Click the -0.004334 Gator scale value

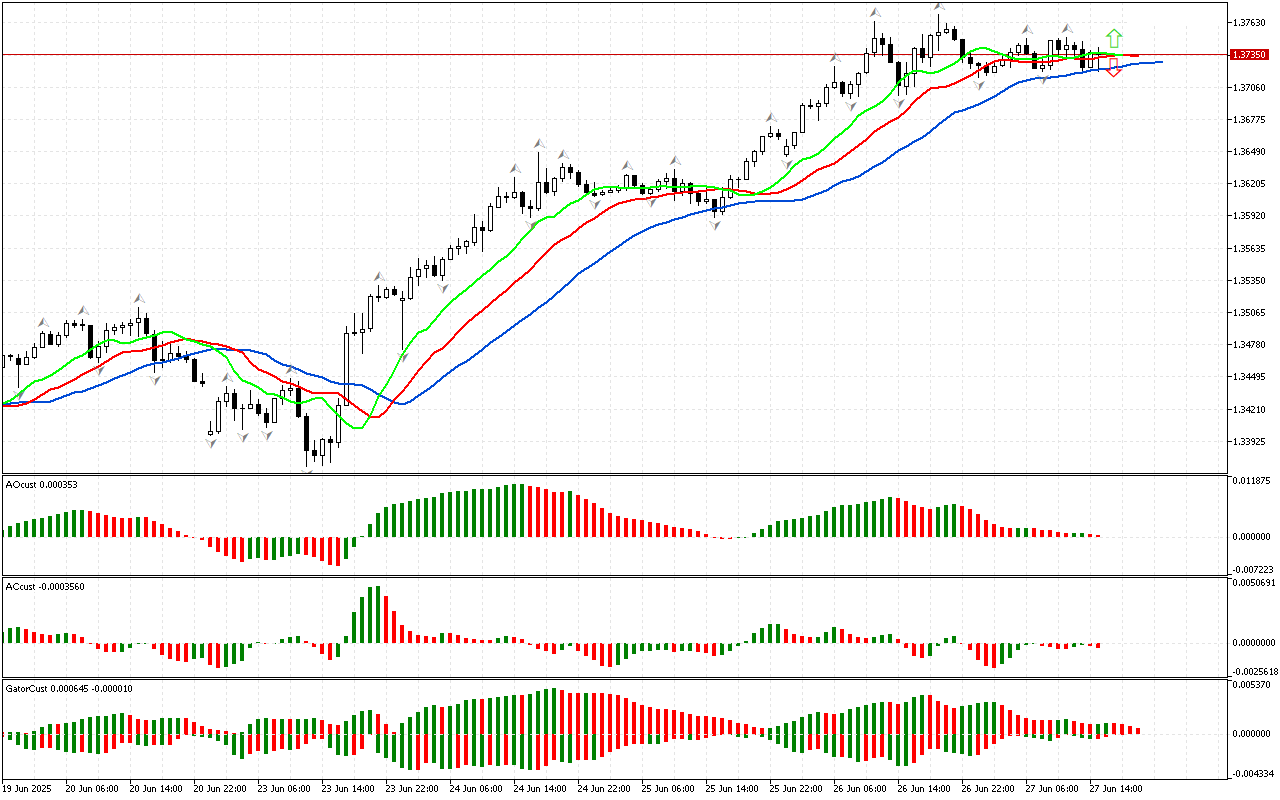click(x=1250, y=773)
